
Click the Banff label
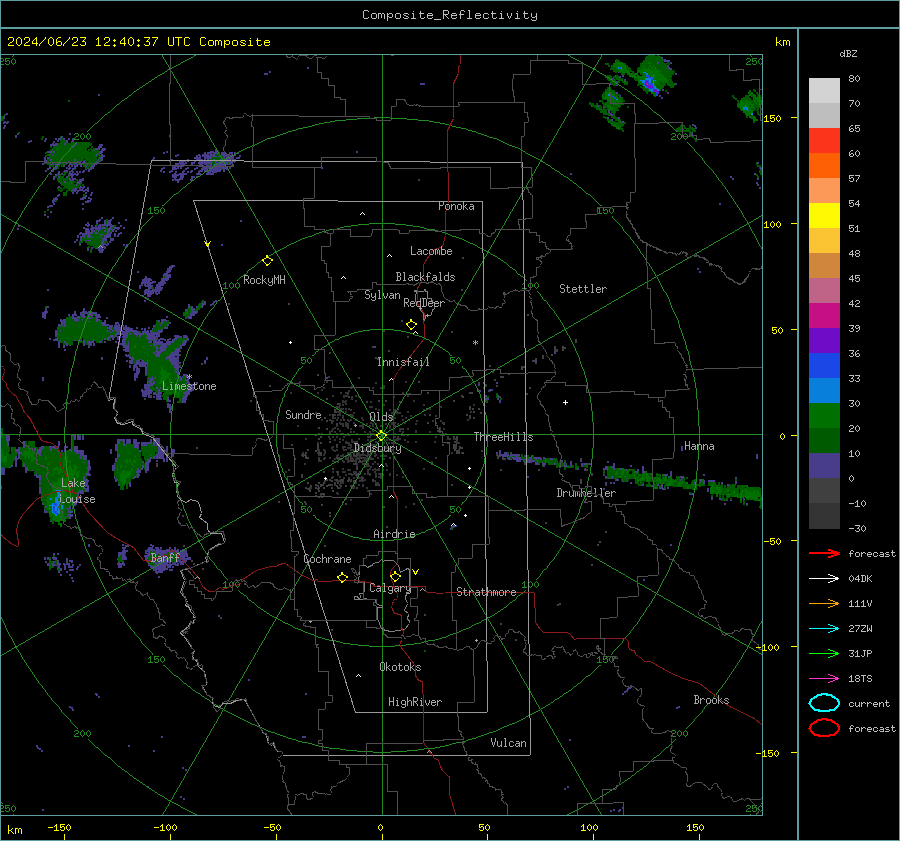click(164, 557)
